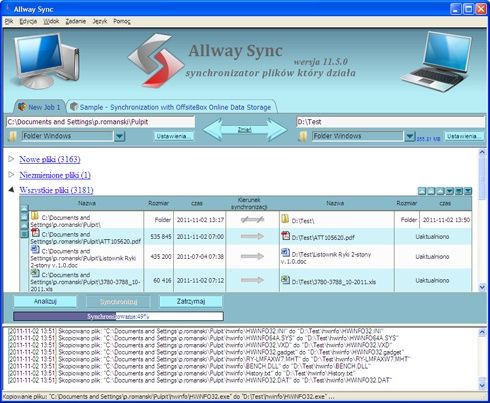Click the file list scrollbar down arrow
Screen dimensions: 490x403
point(482,287)
